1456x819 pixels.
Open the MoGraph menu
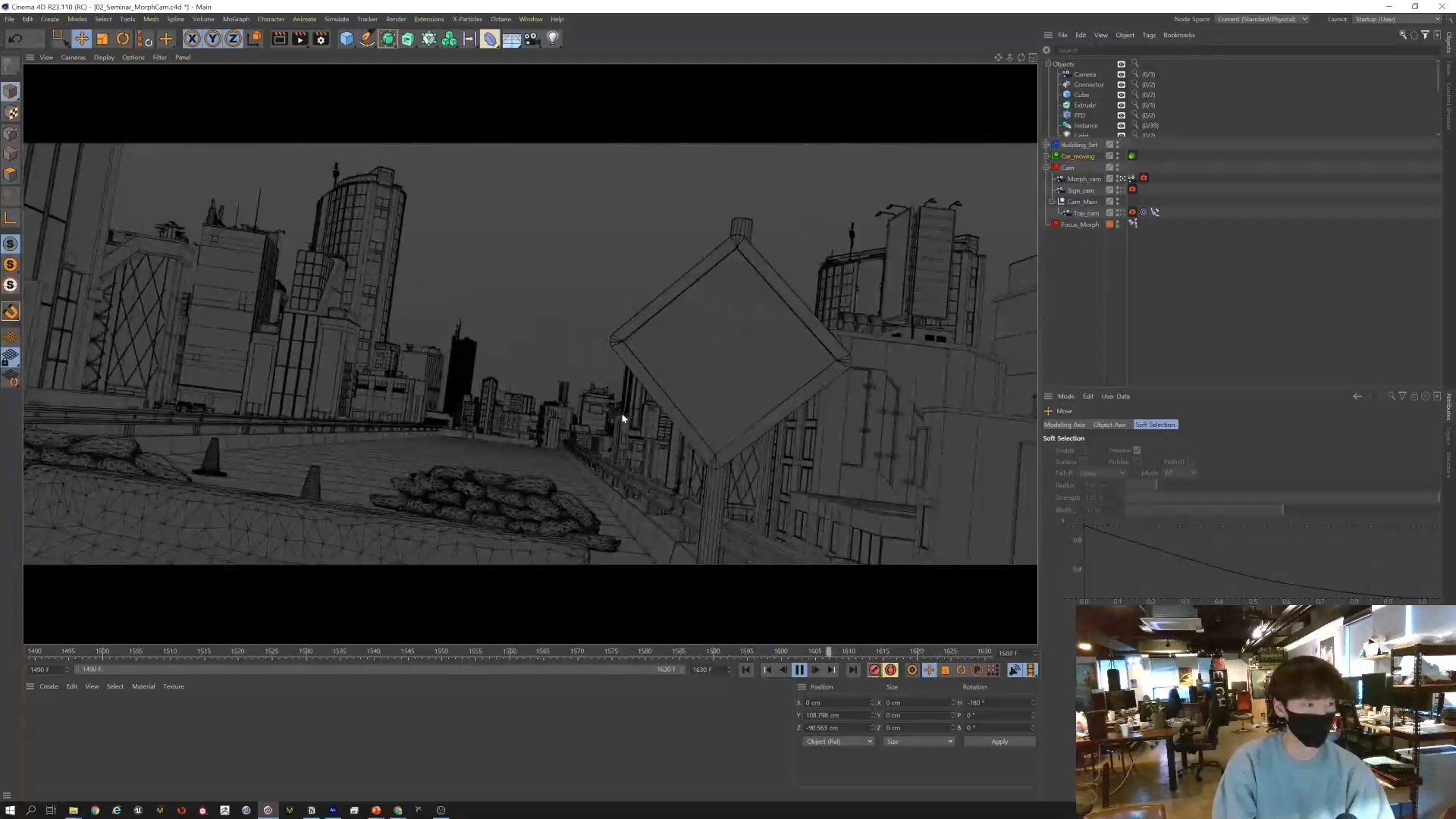[x=236, y=19]
